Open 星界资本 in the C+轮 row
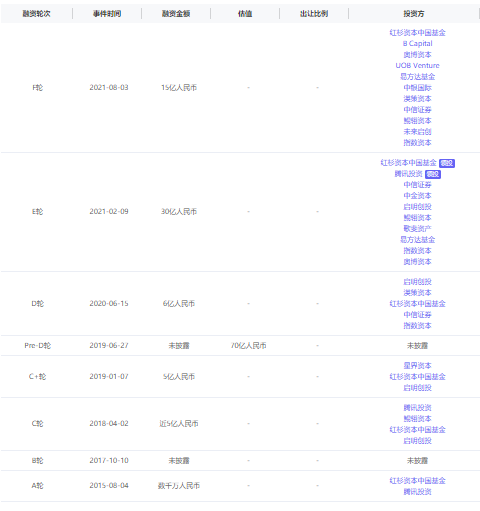The height and width of the screenshot is (511, 480). pos(417,366)
